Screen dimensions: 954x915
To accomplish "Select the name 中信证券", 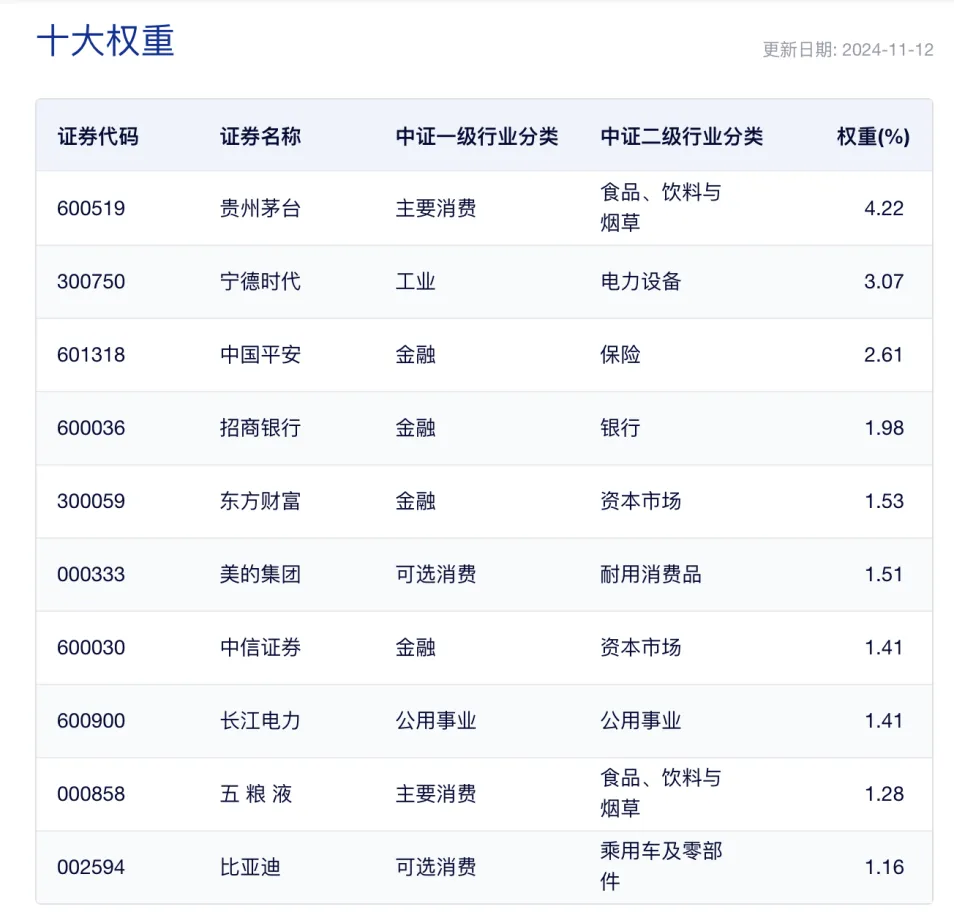I will (x=260, y=648).
